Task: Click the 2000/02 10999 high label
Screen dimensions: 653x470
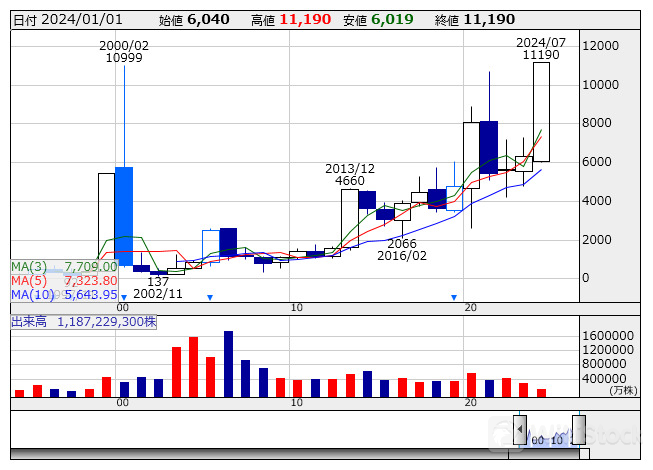Action: [x=124, y=51]
